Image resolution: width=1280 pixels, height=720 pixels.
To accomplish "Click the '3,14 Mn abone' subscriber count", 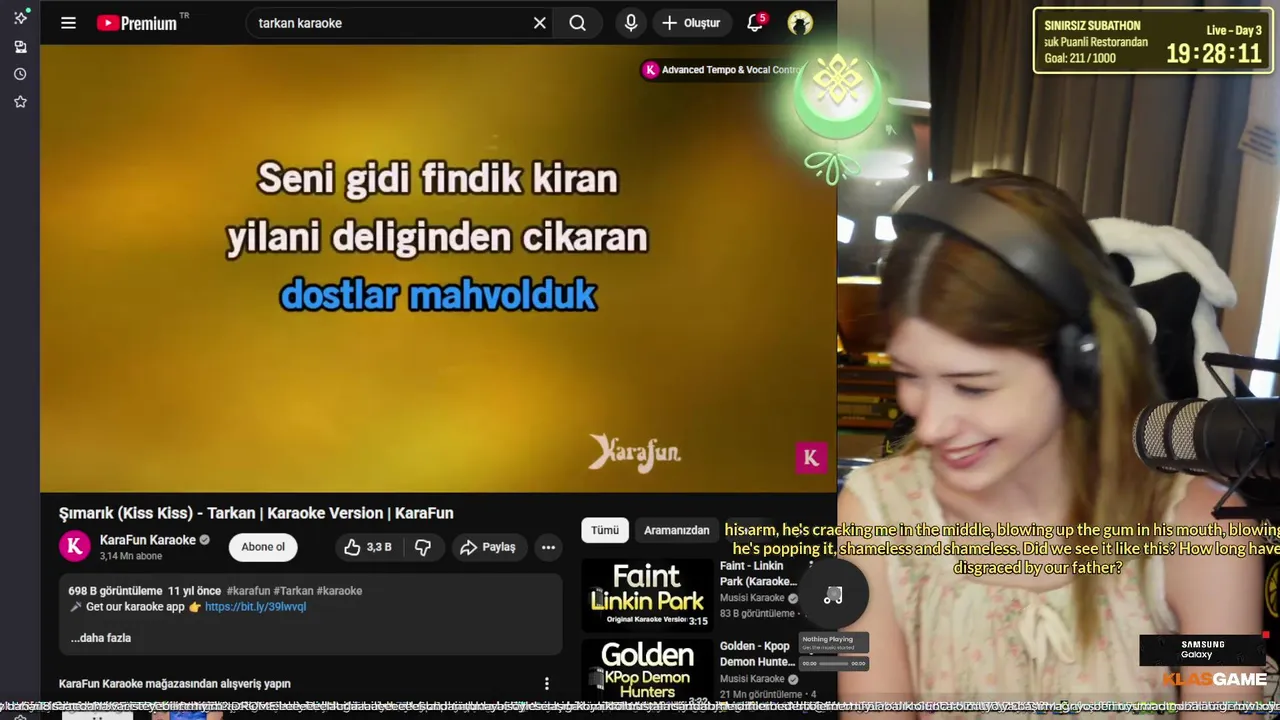I will 131,556.
